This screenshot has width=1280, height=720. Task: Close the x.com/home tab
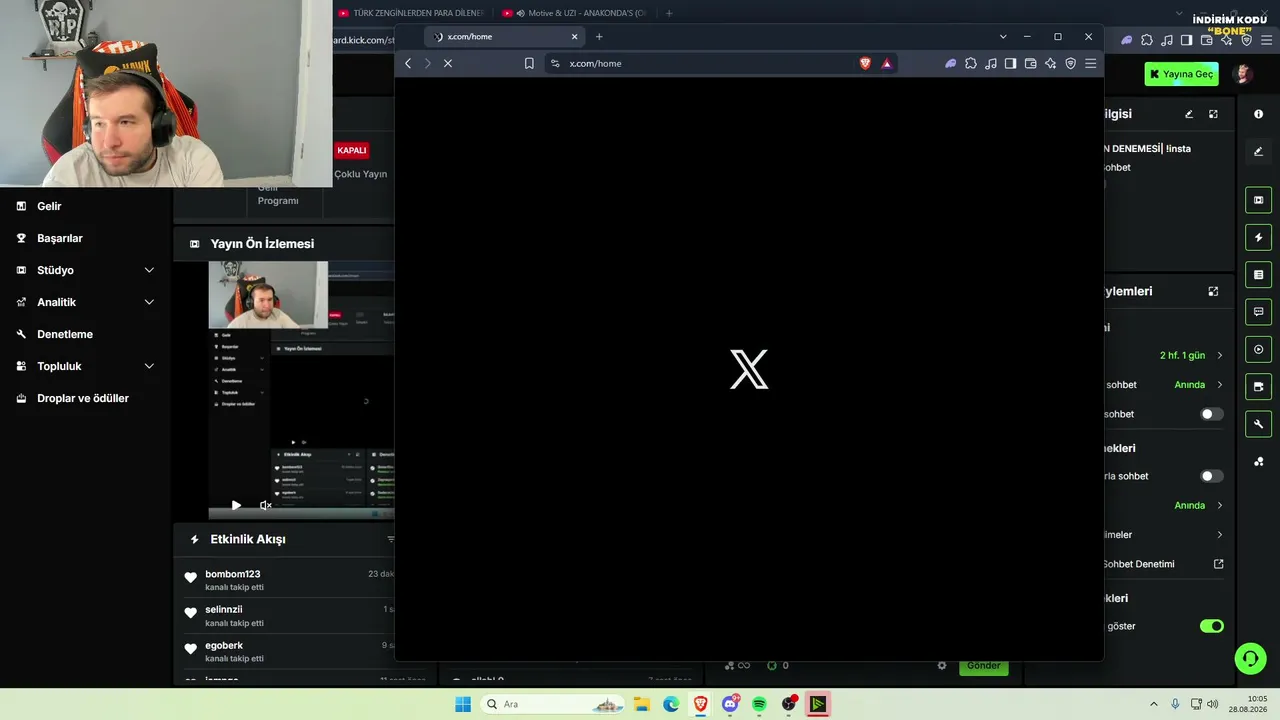coord(574,37)
